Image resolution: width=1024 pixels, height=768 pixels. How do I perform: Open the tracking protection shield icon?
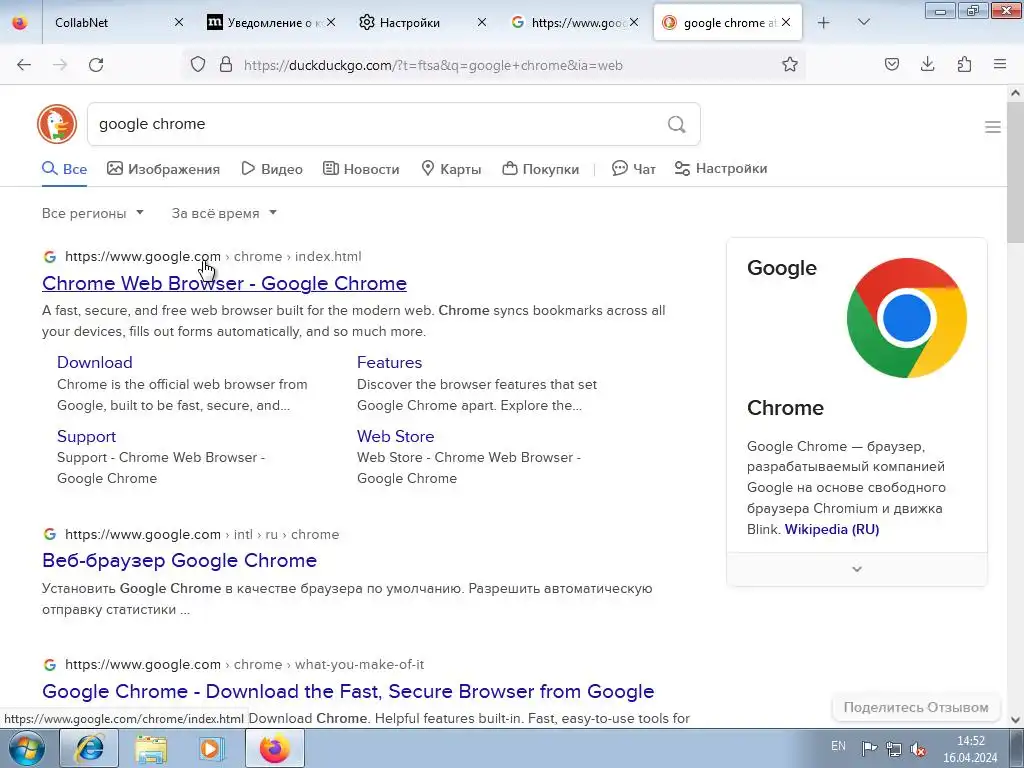tap(198, 64)
